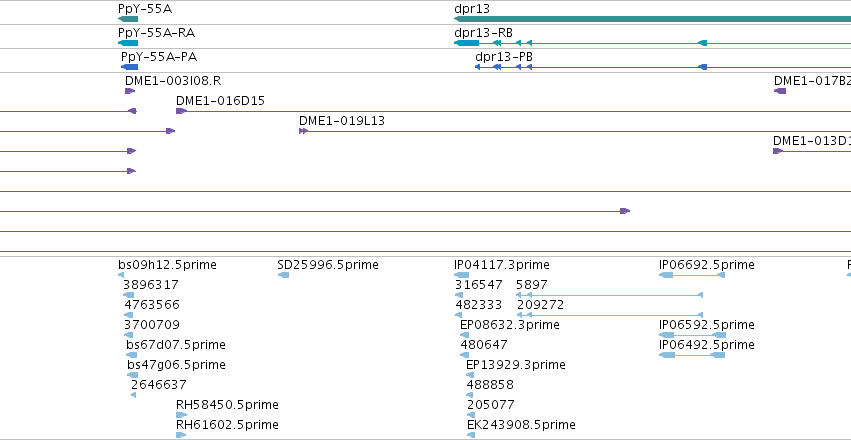Image resolution: width=851 pixels, height=440 pixels.
Task: Click the 480647 EST glyph
Action: click(x=465, y=355)
